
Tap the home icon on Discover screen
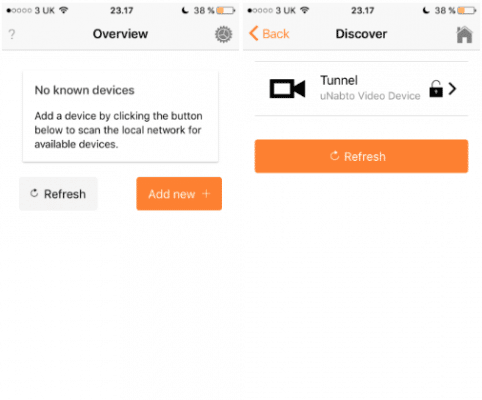[x=464, y=34]
